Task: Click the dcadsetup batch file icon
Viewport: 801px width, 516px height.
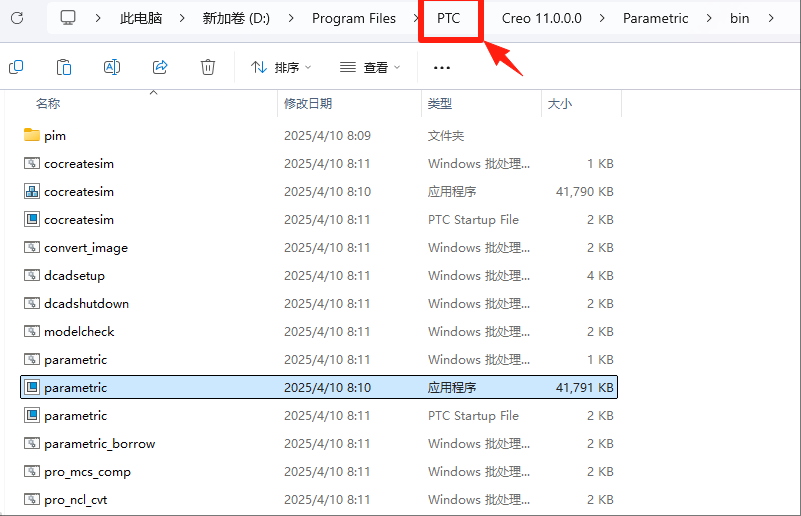Action: pyautogui.click(x=32, y=275)
